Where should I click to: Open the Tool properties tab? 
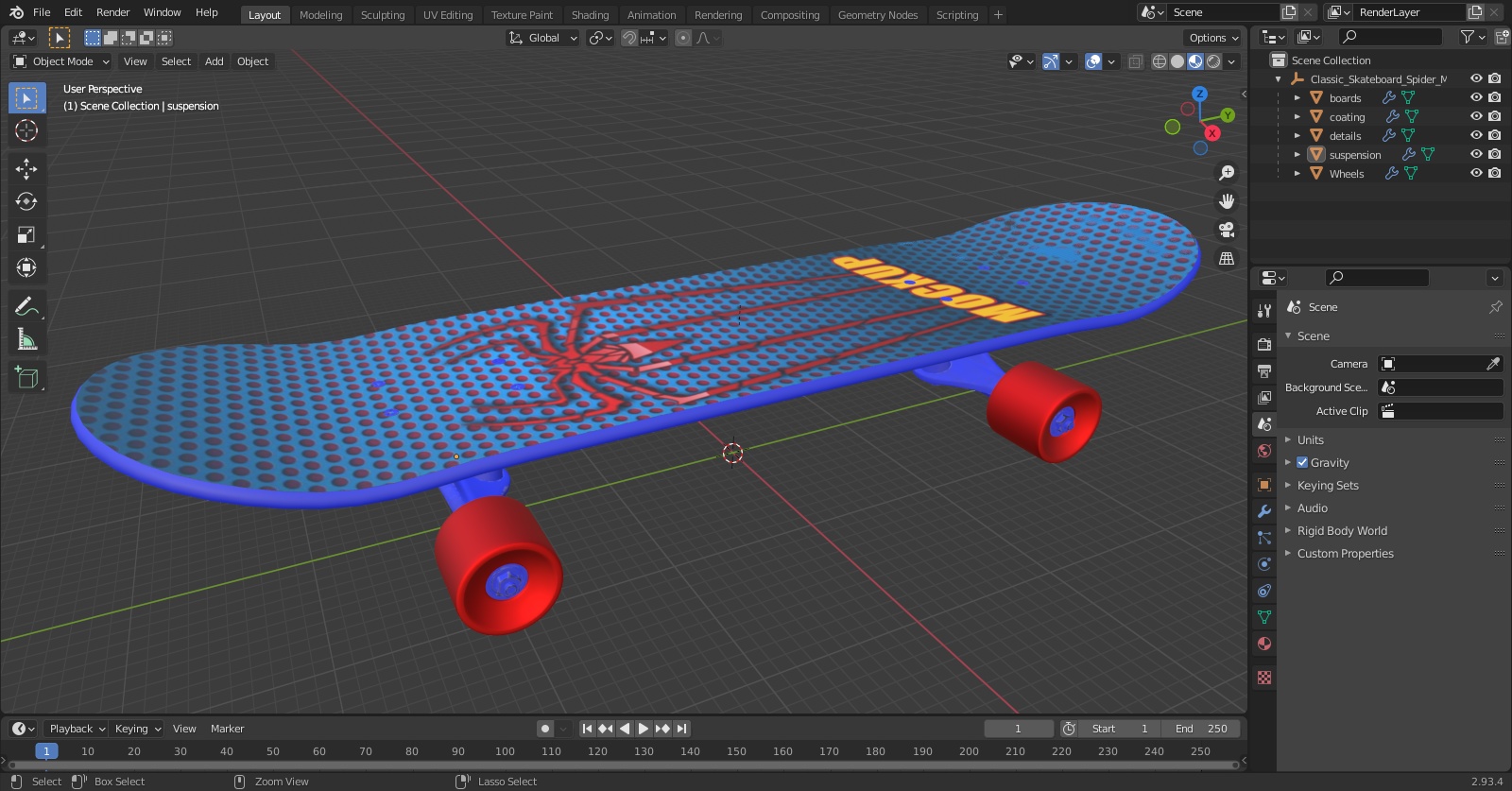pyautogui.click(x=1264, y=310)
